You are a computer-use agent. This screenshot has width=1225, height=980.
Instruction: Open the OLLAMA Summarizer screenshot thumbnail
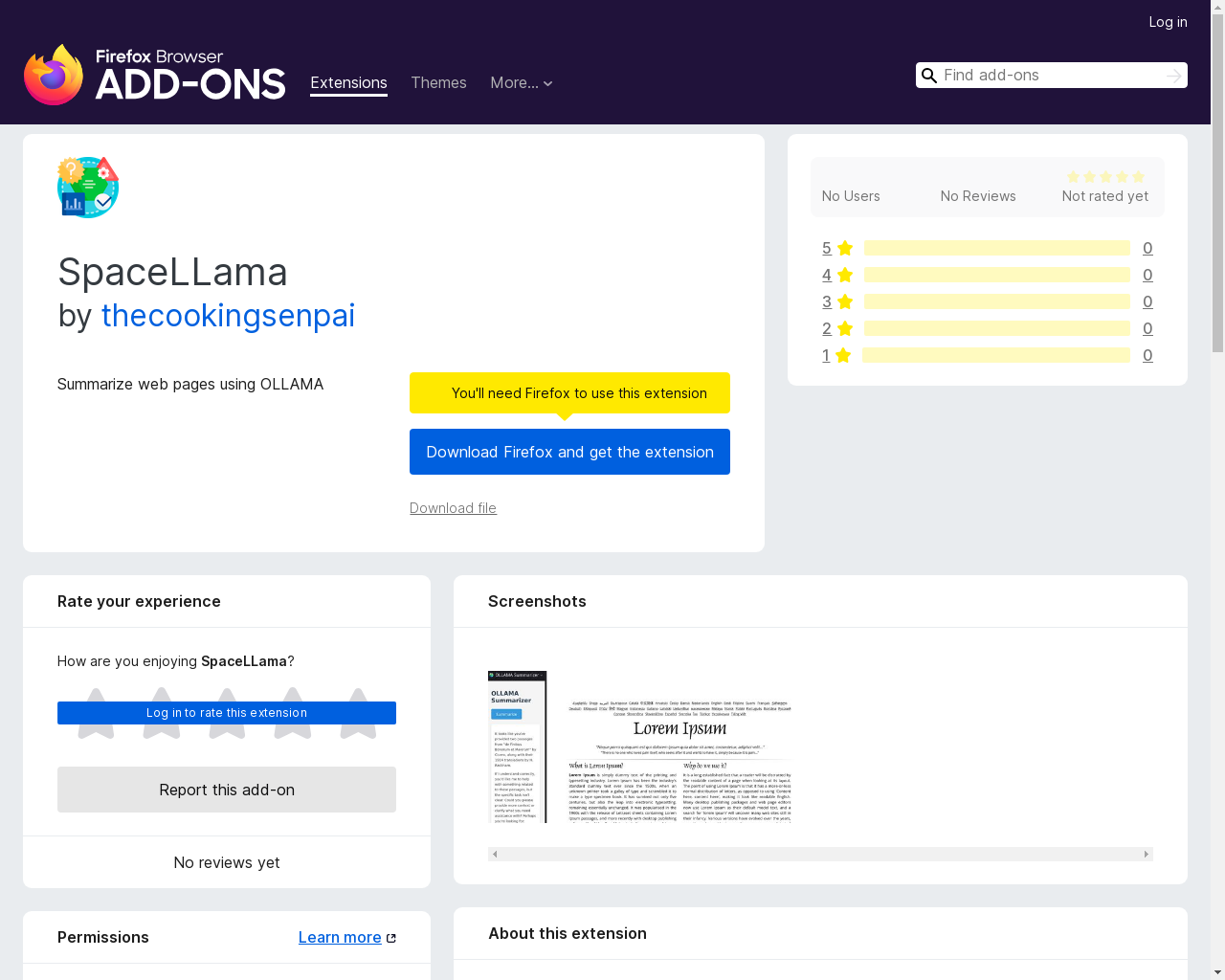tap(518, 746)
